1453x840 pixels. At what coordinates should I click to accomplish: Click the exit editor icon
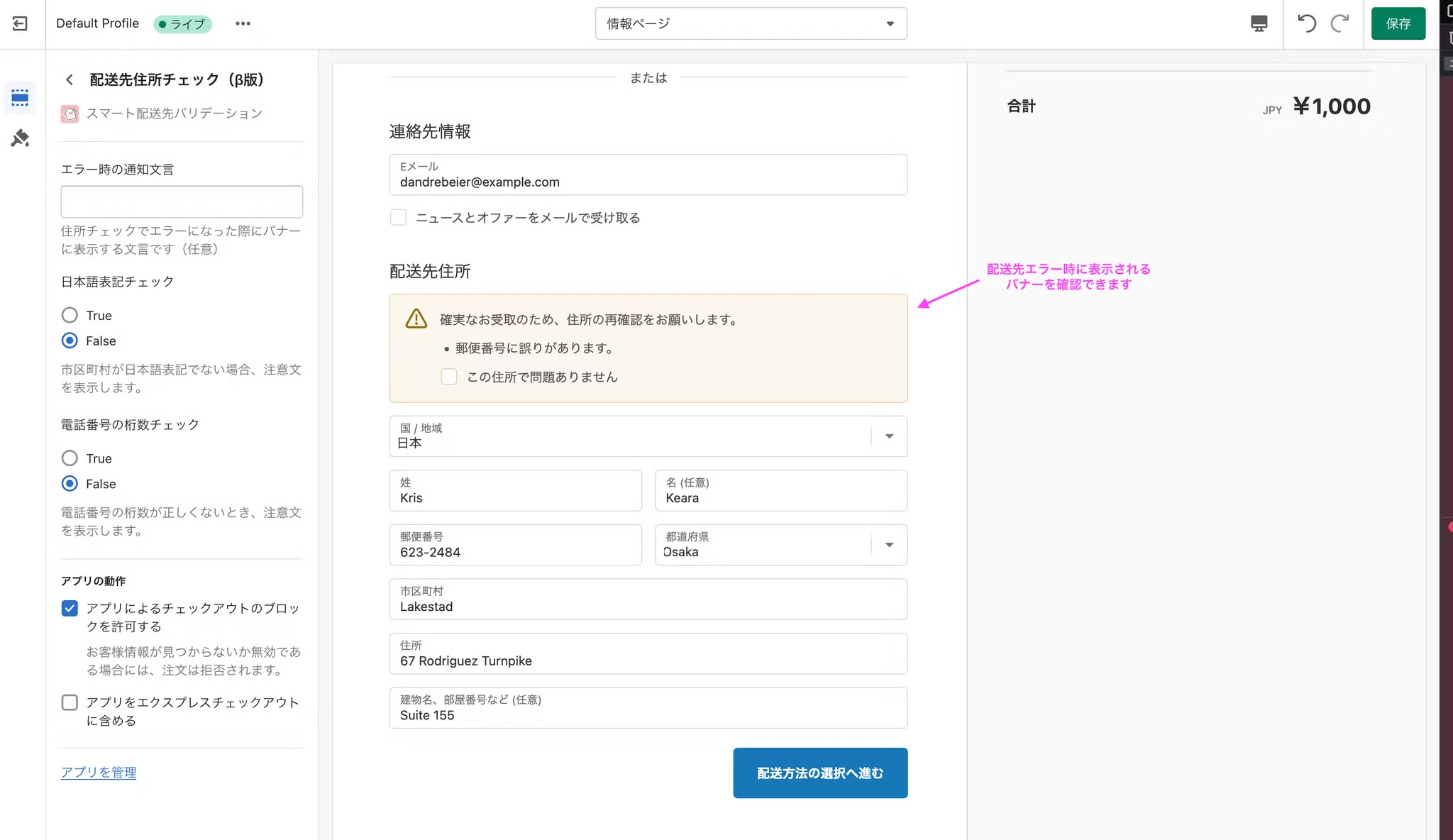click(x=20, y=23)
